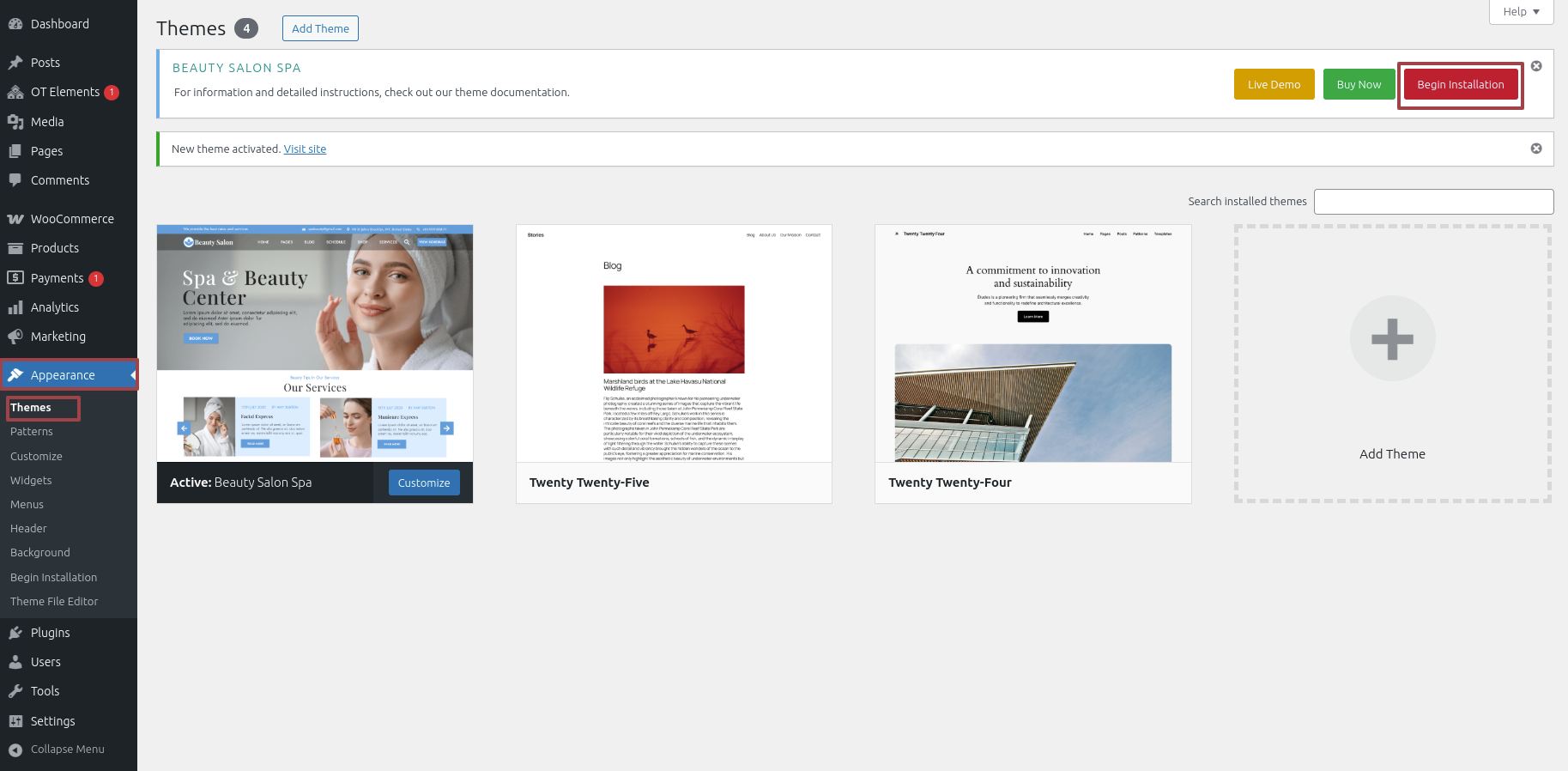The width and height of the screenshot is (1568, 771).
Task: Focus the Search installed themes field
Action: coord(1433,202)
